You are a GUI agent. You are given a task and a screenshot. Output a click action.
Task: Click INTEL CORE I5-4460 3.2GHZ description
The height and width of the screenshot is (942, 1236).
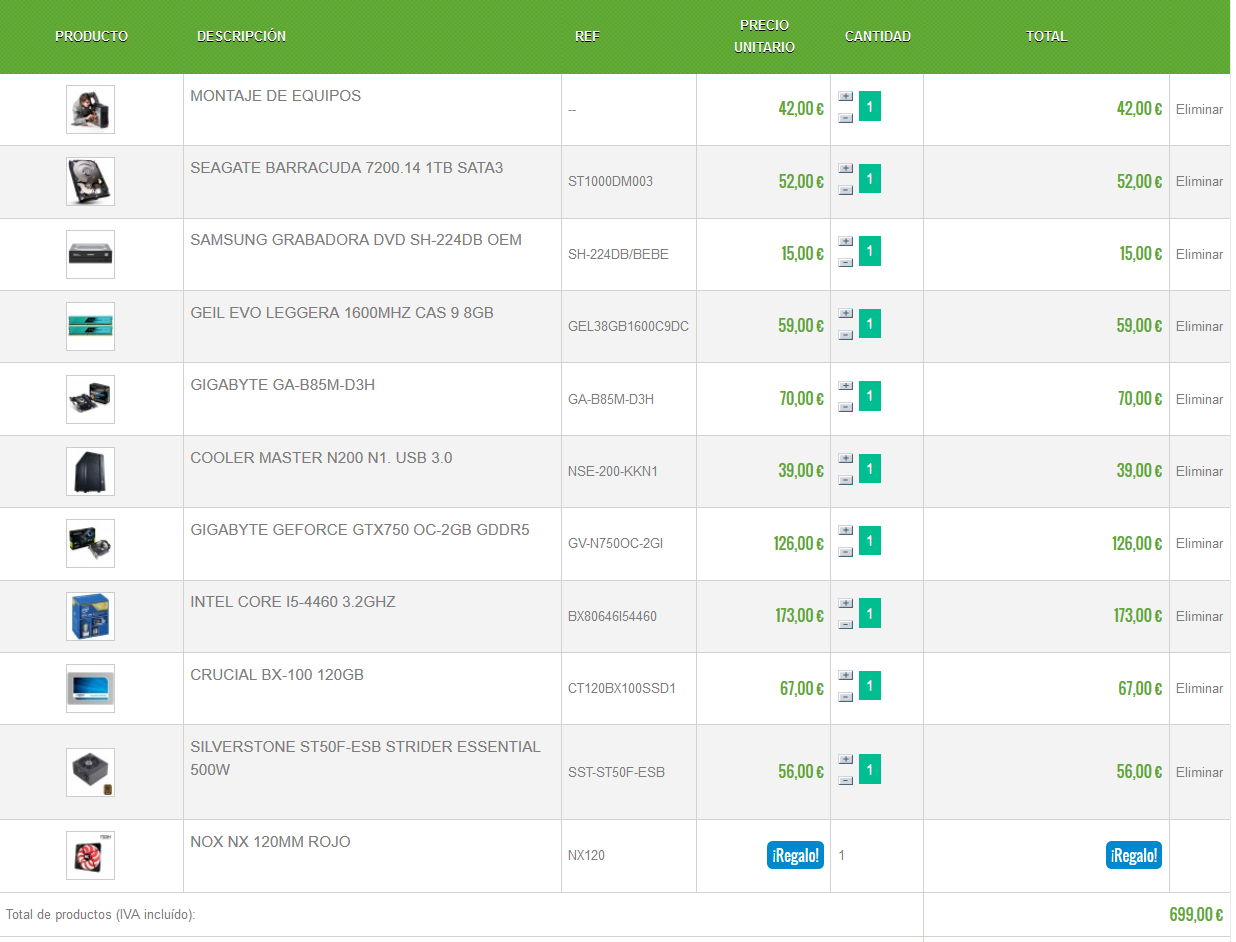click(x=293, y=602)
